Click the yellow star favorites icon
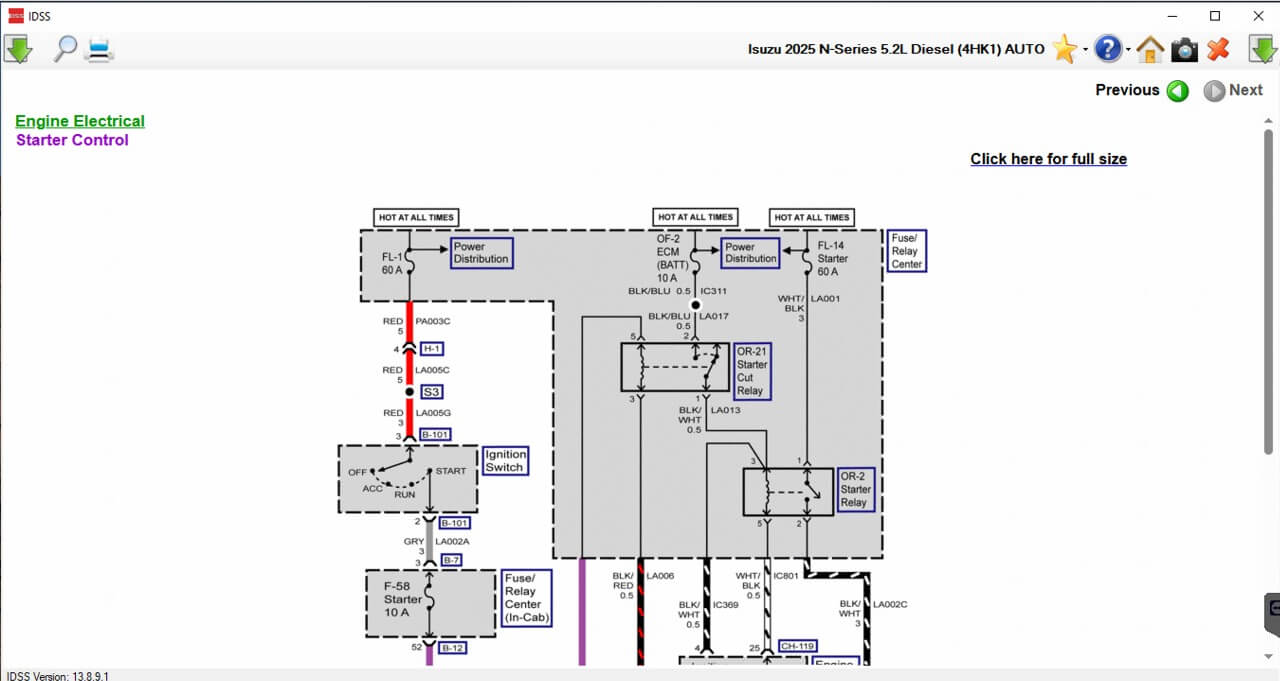The image size is (1280, 681). 1064,48
